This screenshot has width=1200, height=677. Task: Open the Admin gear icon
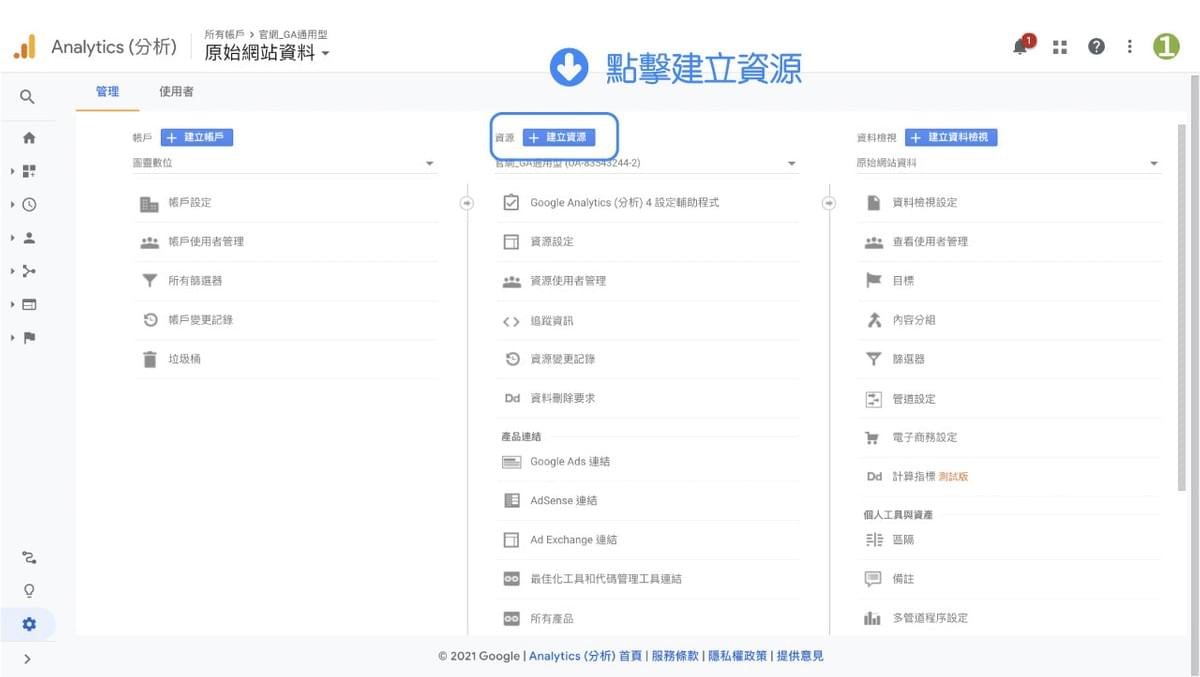click(x=29, y=624)
